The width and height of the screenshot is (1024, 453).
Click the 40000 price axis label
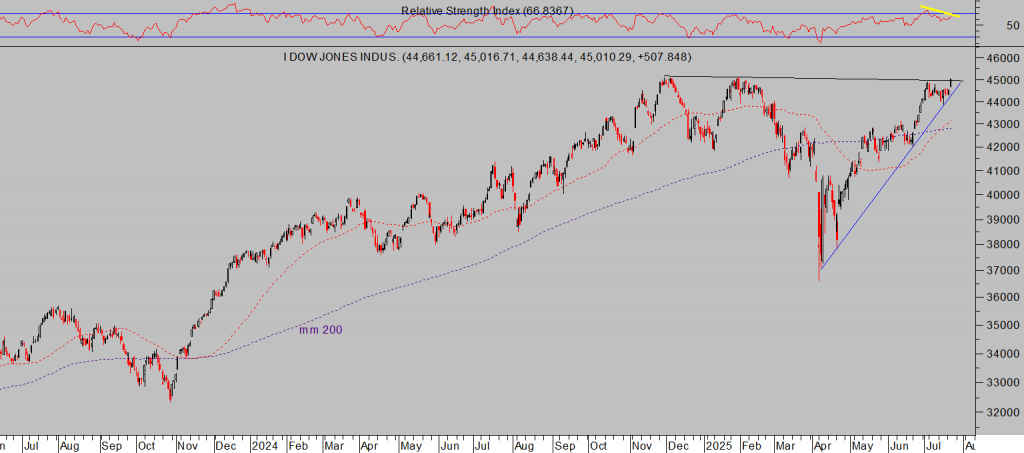pos(1001,195)
